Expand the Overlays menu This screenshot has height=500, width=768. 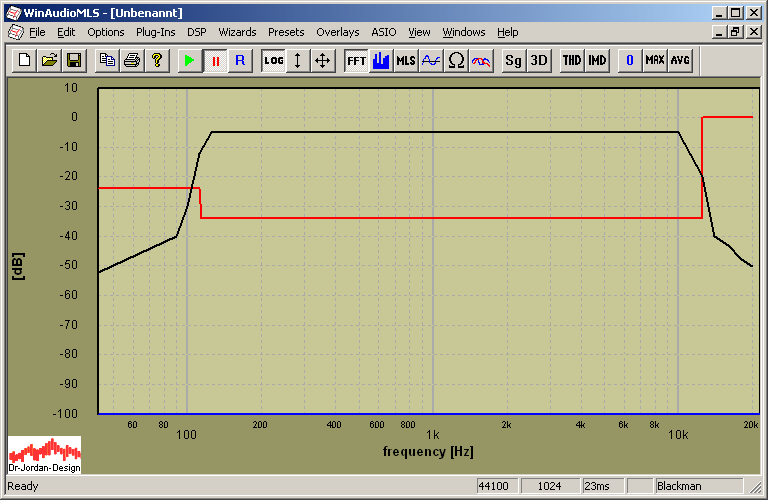point(337,32)
